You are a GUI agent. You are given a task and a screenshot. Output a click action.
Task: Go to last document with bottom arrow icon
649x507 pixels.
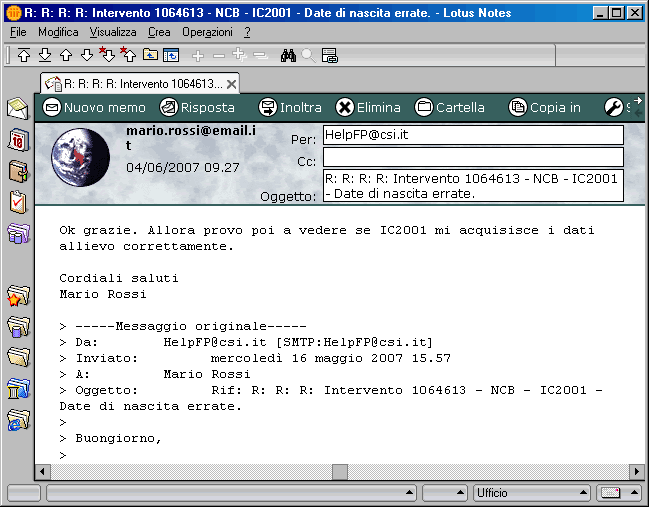45,55
